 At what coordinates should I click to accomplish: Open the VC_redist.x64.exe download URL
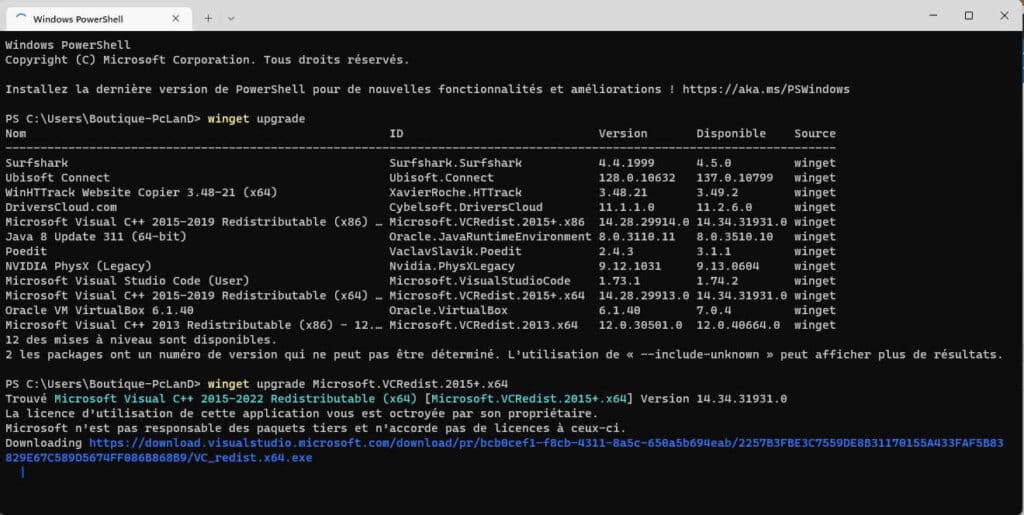coord(504,451)
